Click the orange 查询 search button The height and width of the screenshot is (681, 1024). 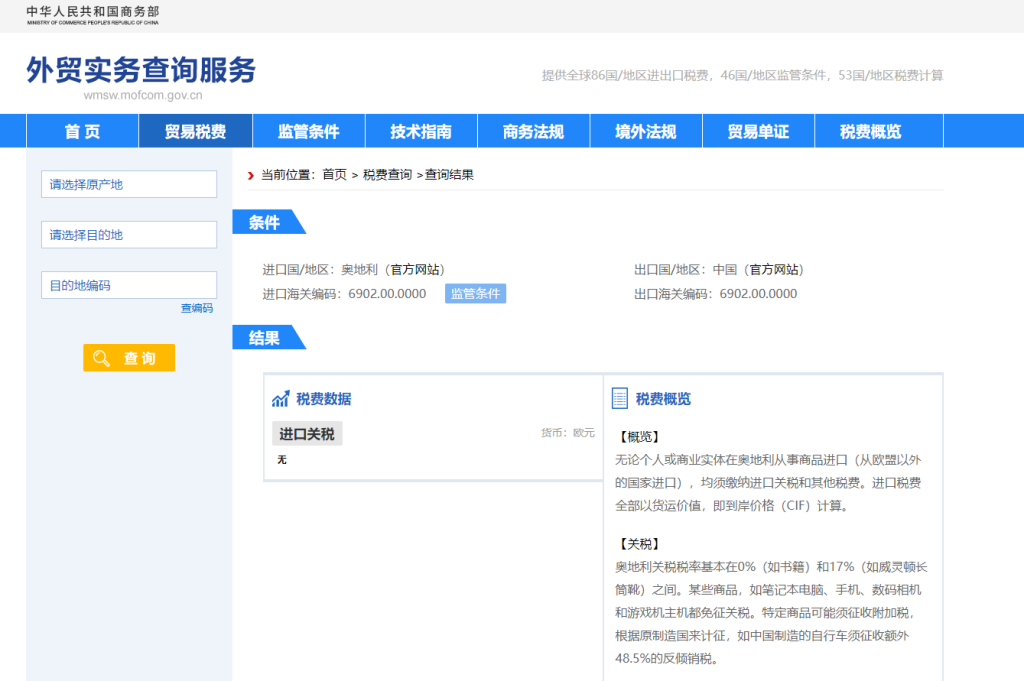[x=129, y=358]
